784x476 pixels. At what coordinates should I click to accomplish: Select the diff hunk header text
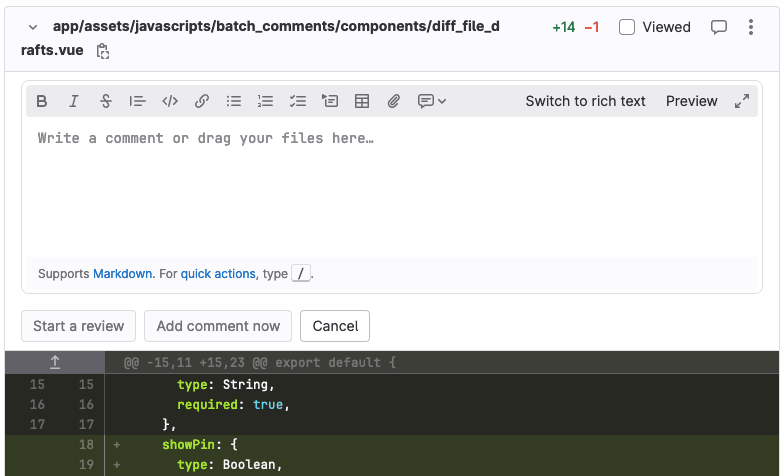pos(260,362)
